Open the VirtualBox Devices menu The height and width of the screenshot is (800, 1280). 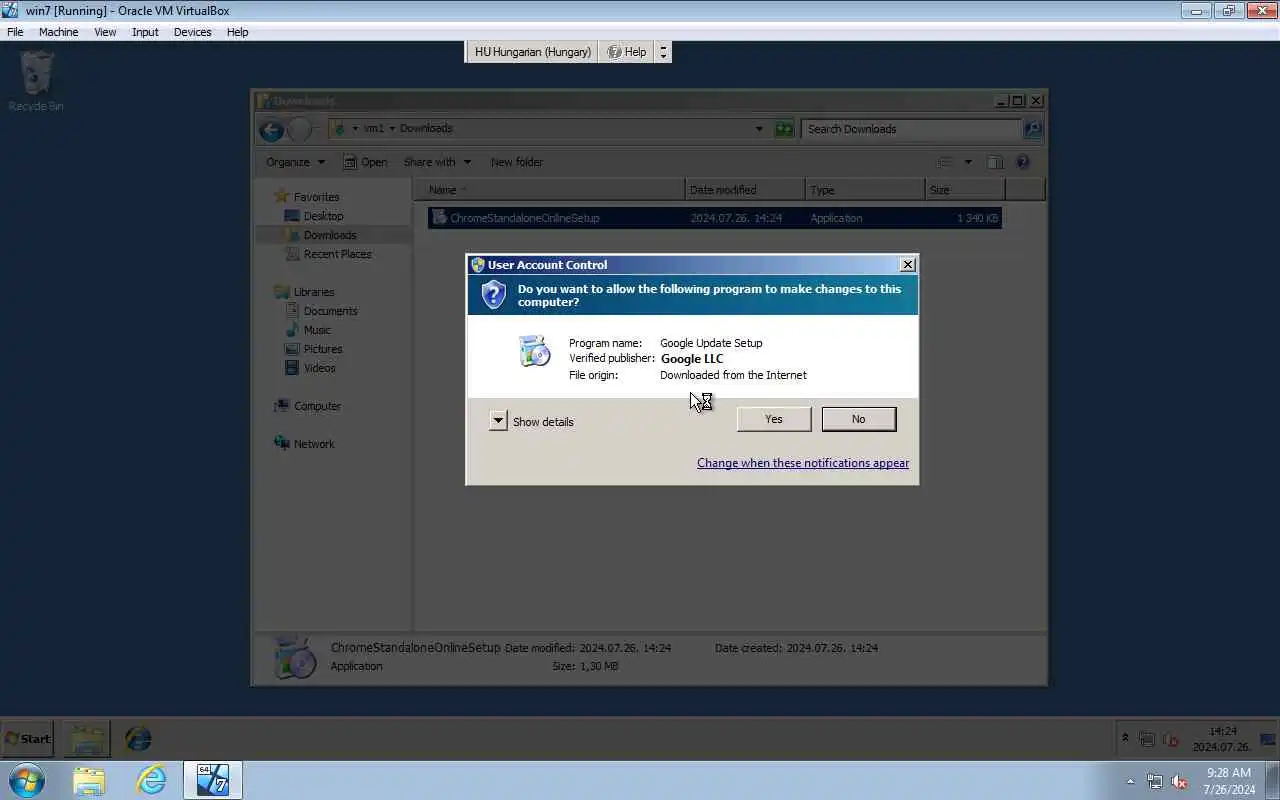[192, 32]
